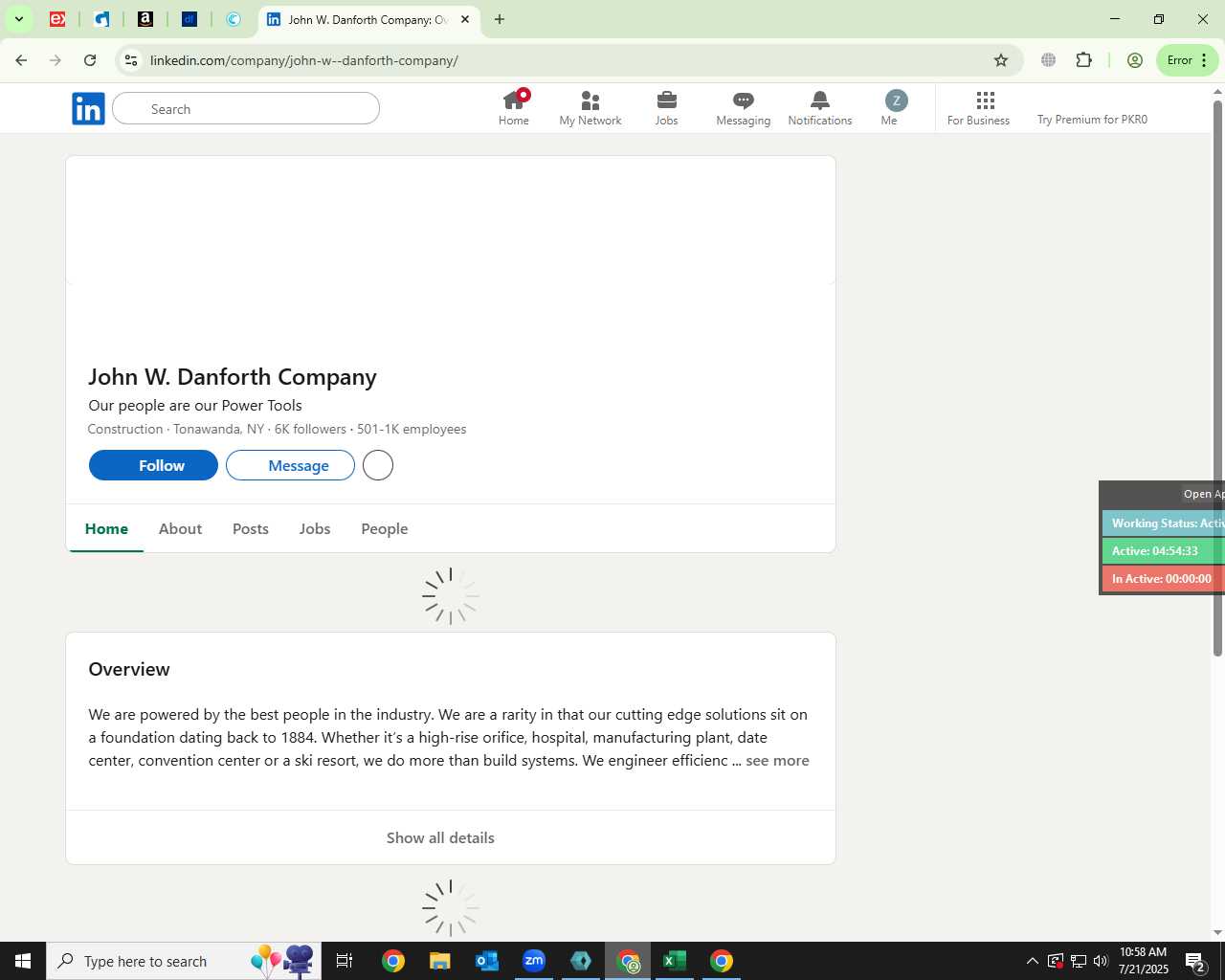Viewport: 1225px width, 980px height.
Task: Open the Jobs briefcase icon in top navigation
Action: point(667,107)
